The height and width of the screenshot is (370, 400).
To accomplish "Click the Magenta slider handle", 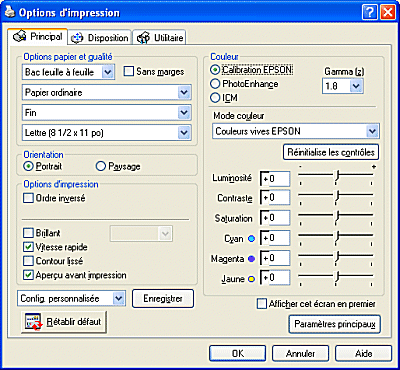I will point(337,258).
